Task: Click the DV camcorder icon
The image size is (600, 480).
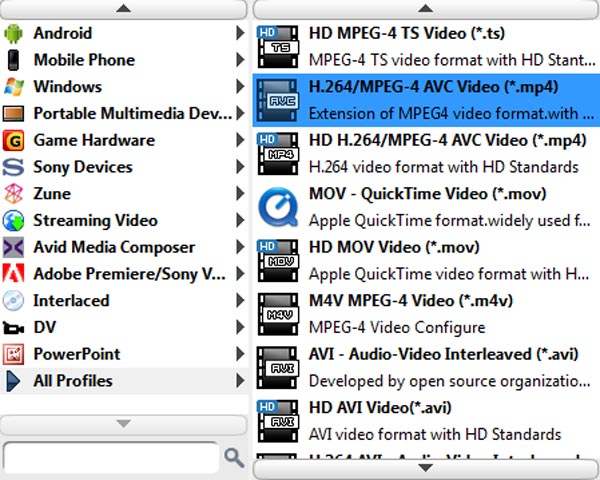Action: tap(13, 328)
